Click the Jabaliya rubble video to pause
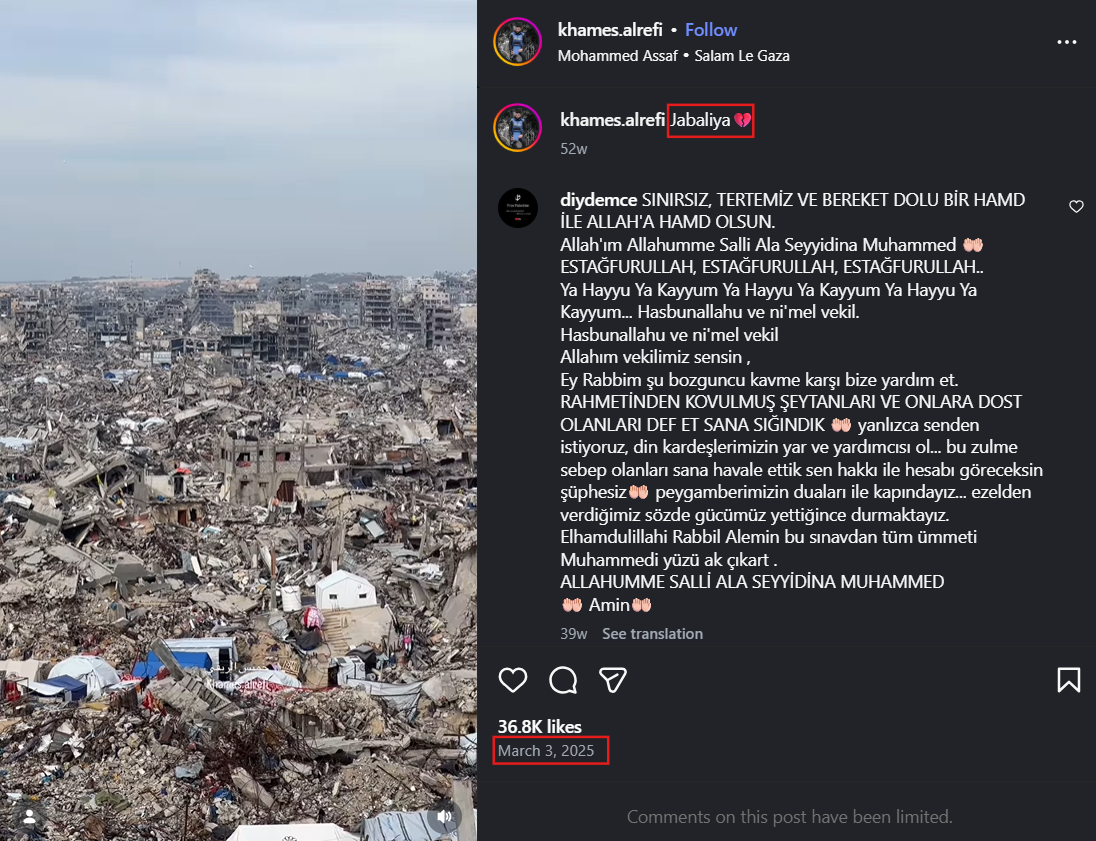This screenshot has width=1096, height=841. [x=238, y=420]
